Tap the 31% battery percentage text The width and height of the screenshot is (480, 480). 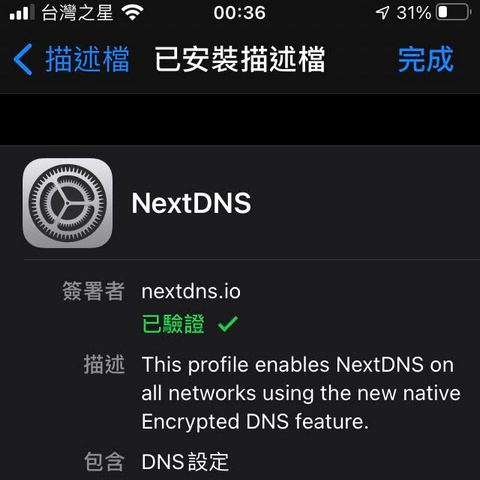pos(414,13)
